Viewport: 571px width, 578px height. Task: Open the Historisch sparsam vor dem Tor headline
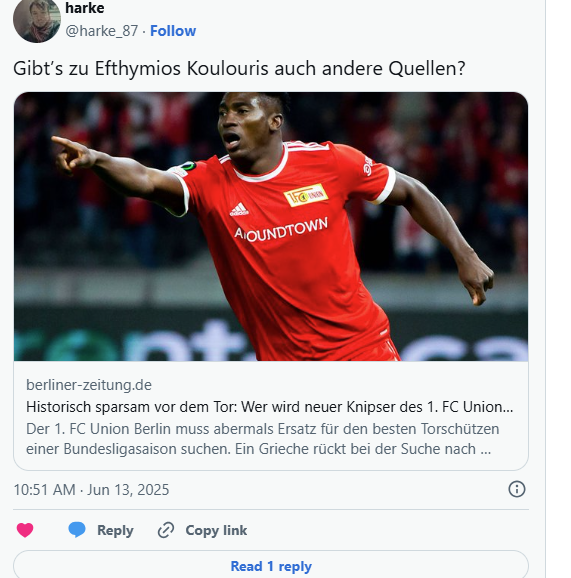[269, 407]
